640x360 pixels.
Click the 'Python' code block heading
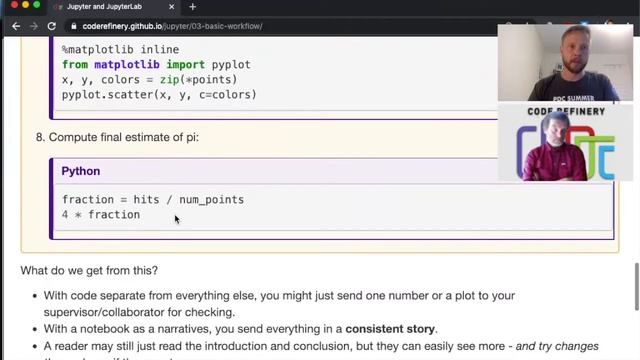click(x=81, y=171)
